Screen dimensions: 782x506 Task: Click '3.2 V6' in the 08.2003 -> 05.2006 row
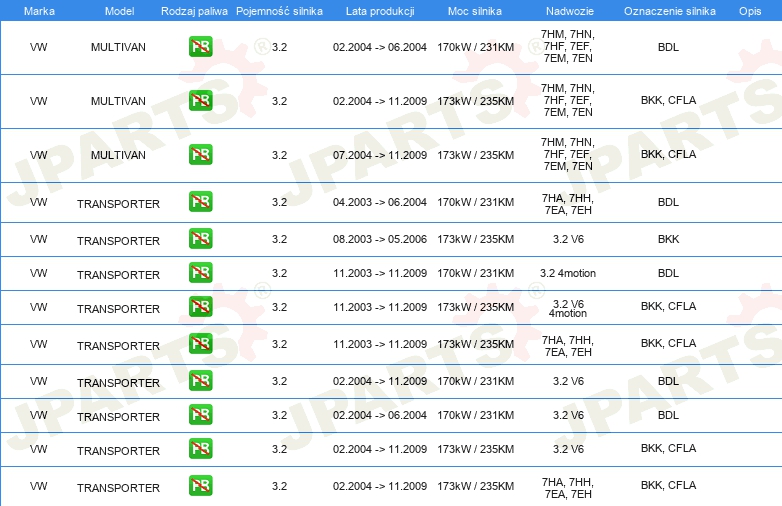coord(568,239)
